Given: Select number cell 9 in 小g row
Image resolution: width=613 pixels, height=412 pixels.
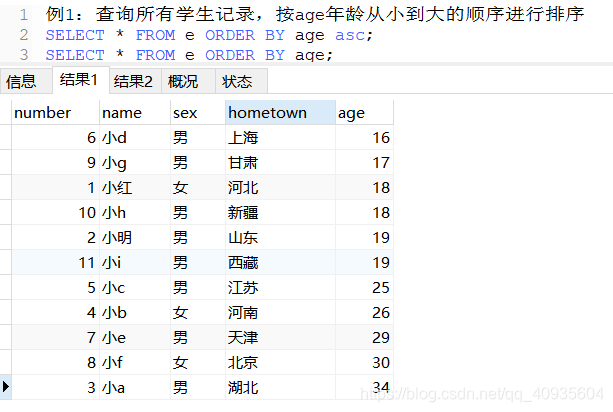Looking at the screenshot, I should [56, 163].
